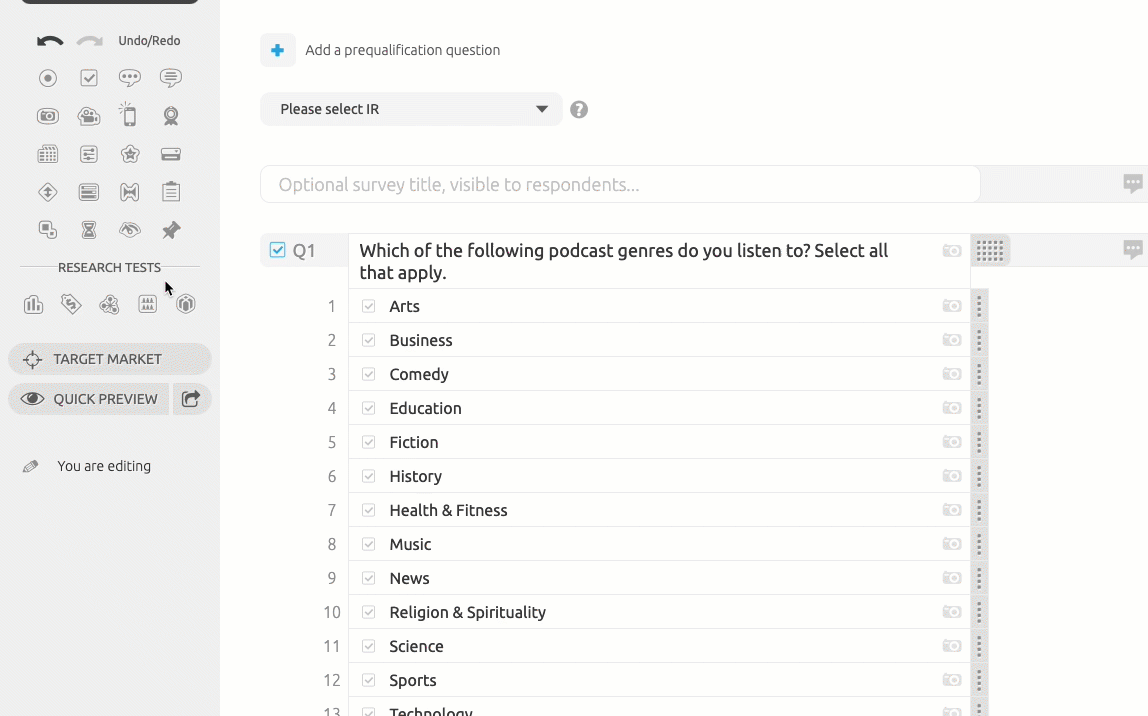Add a checkbox multiple-choice question from sidebar
Viewport: 1148px width, 716px height.
coord(89,78)
